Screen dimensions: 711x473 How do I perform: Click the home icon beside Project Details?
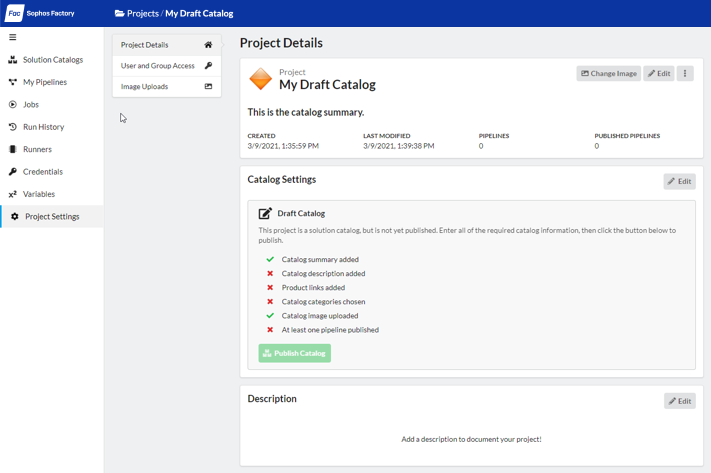click(x=208, y=44)
